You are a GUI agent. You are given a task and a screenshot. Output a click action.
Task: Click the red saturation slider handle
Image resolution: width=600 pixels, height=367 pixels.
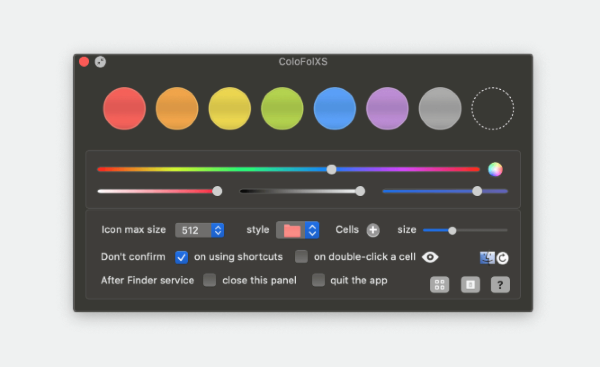tap(217, 191)
